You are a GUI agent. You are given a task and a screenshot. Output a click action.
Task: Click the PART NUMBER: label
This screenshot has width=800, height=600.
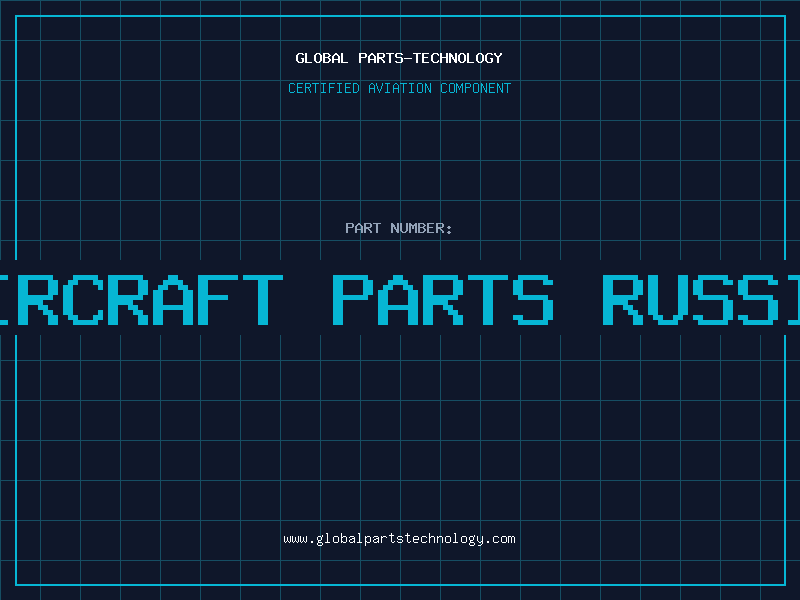coord(399,228)
